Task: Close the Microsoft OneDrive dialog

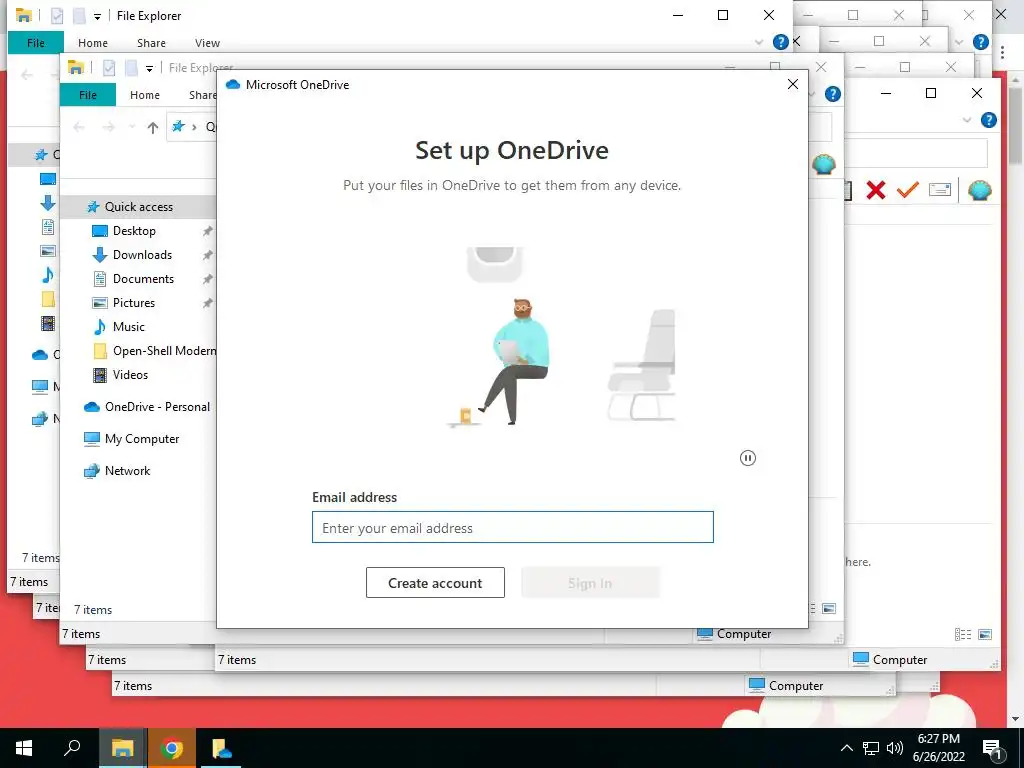Action: point(793,84)
